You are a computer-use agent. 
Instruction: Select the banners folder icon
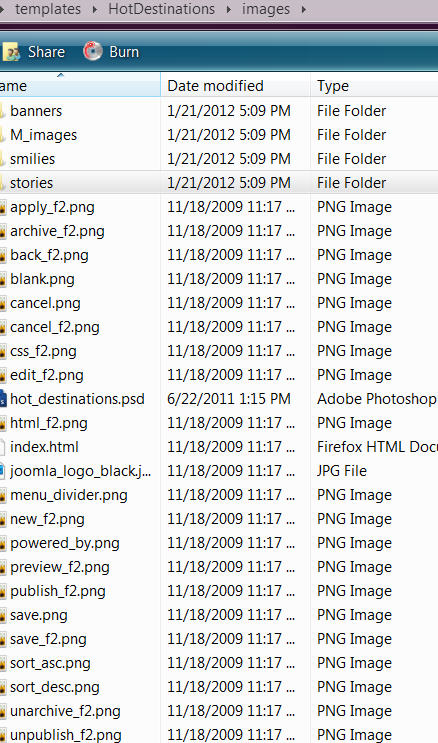point(3,111)
